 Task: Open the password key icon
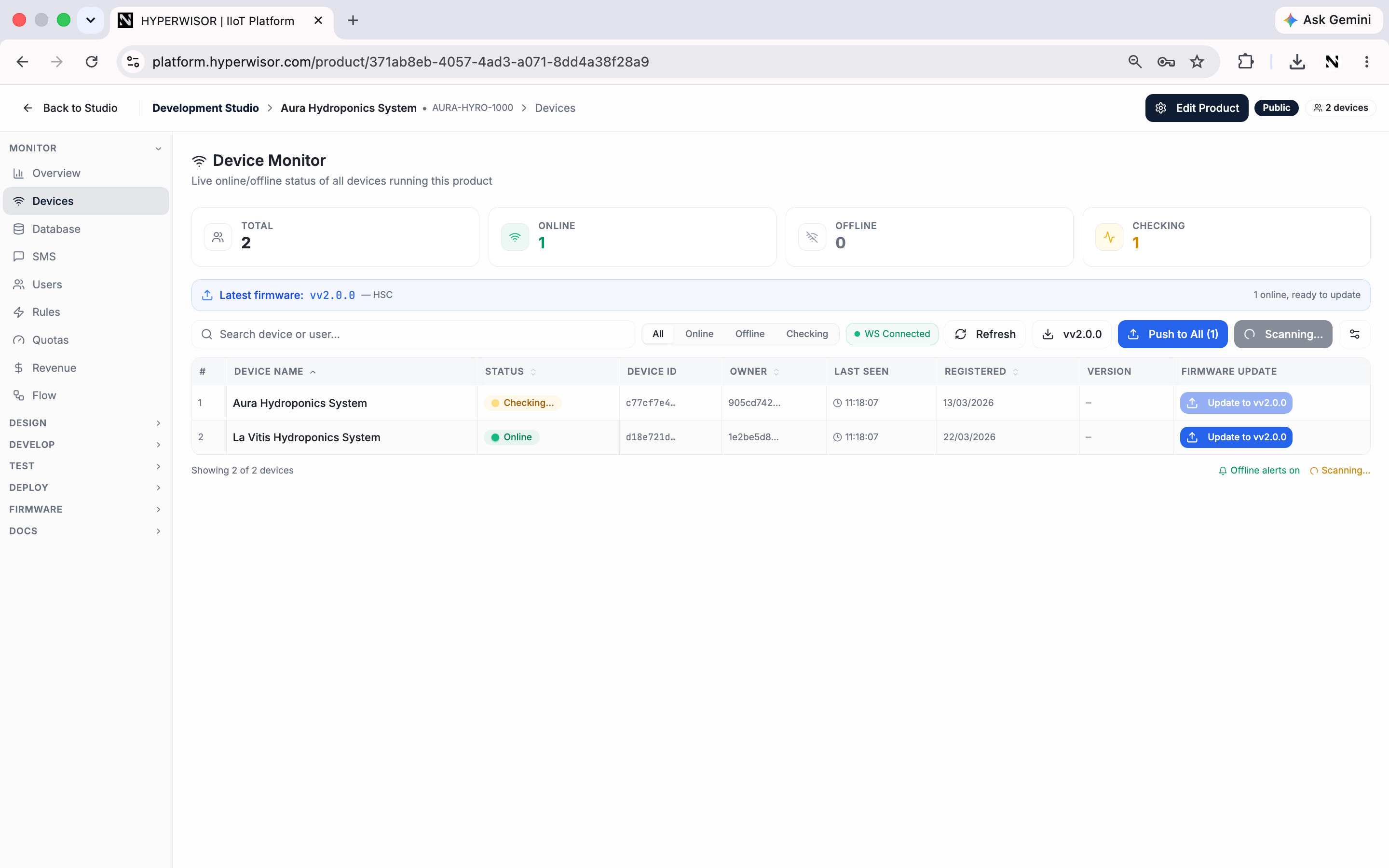1166,61
